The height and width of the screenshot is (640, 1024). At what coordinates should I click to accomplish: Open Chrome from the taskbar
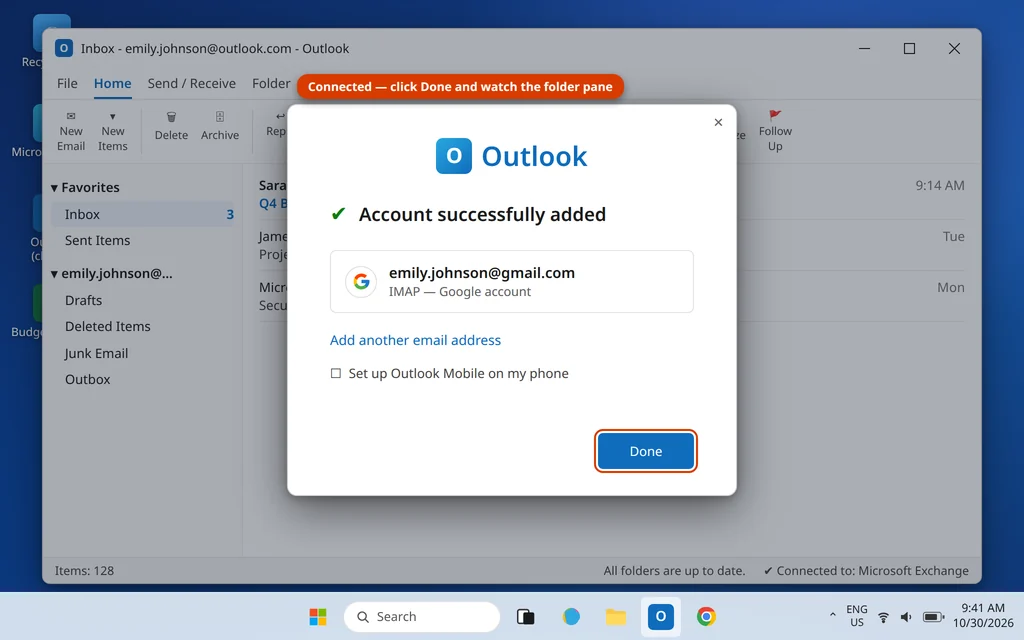706,616
